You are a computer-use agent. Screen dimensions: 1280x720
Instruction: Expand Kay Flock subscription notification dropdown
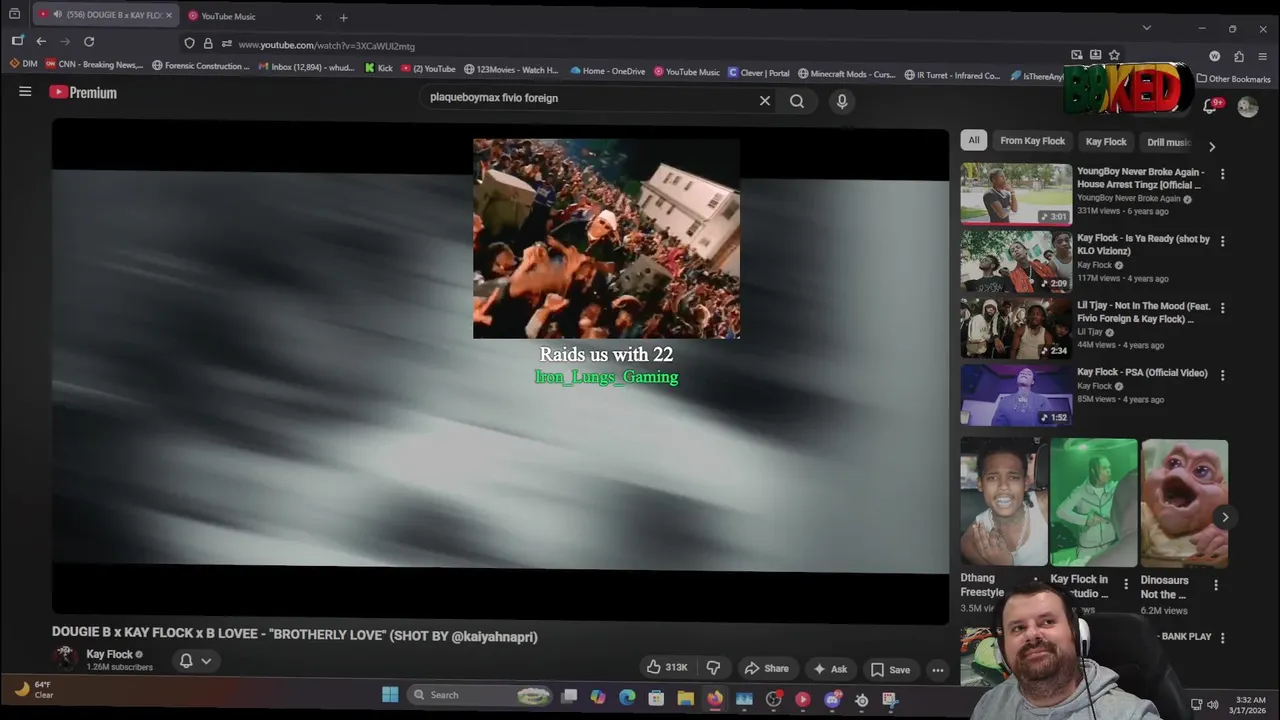point(196,660)
